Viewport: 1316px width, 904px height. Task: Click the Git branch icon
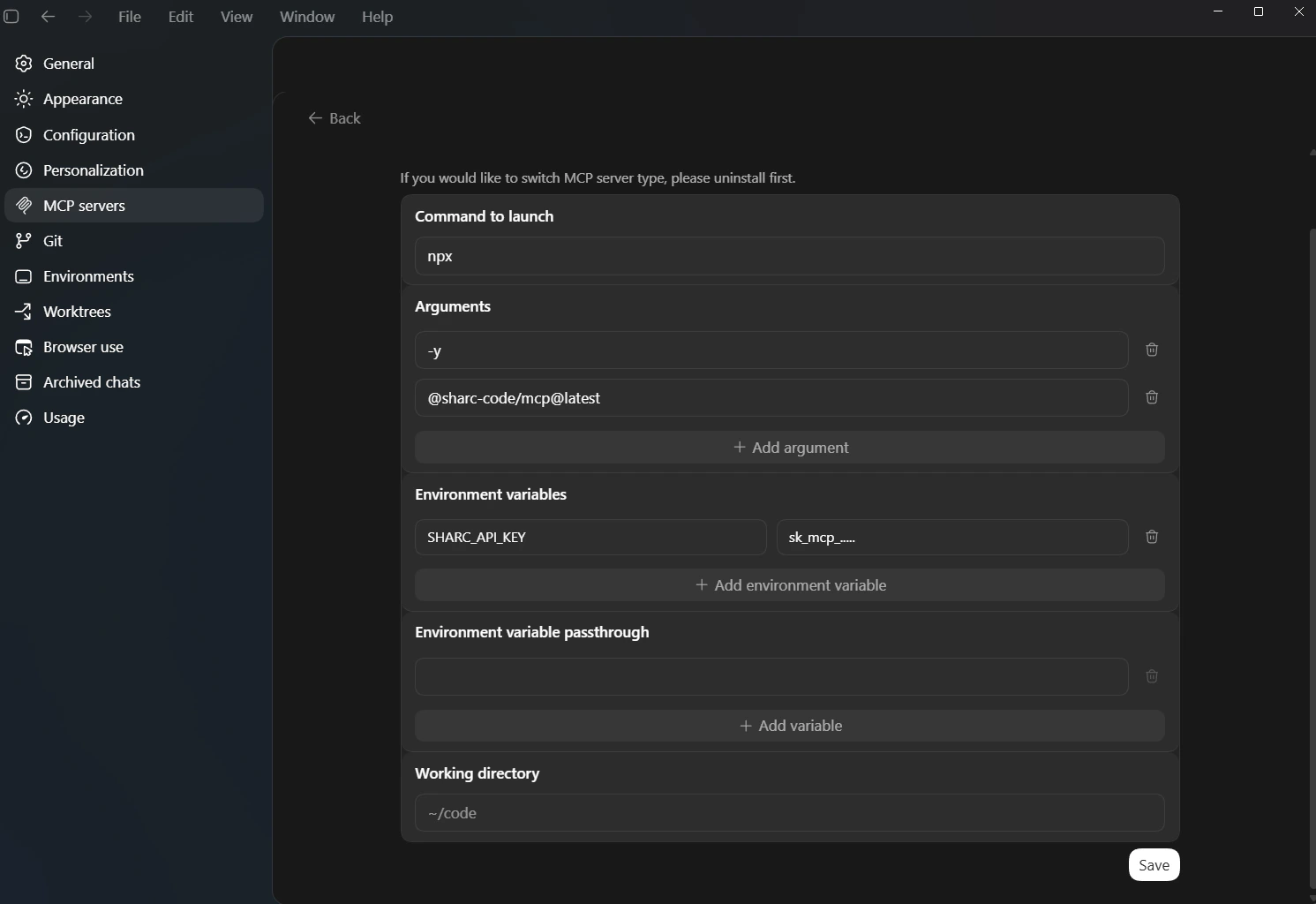tap(24, 241)
